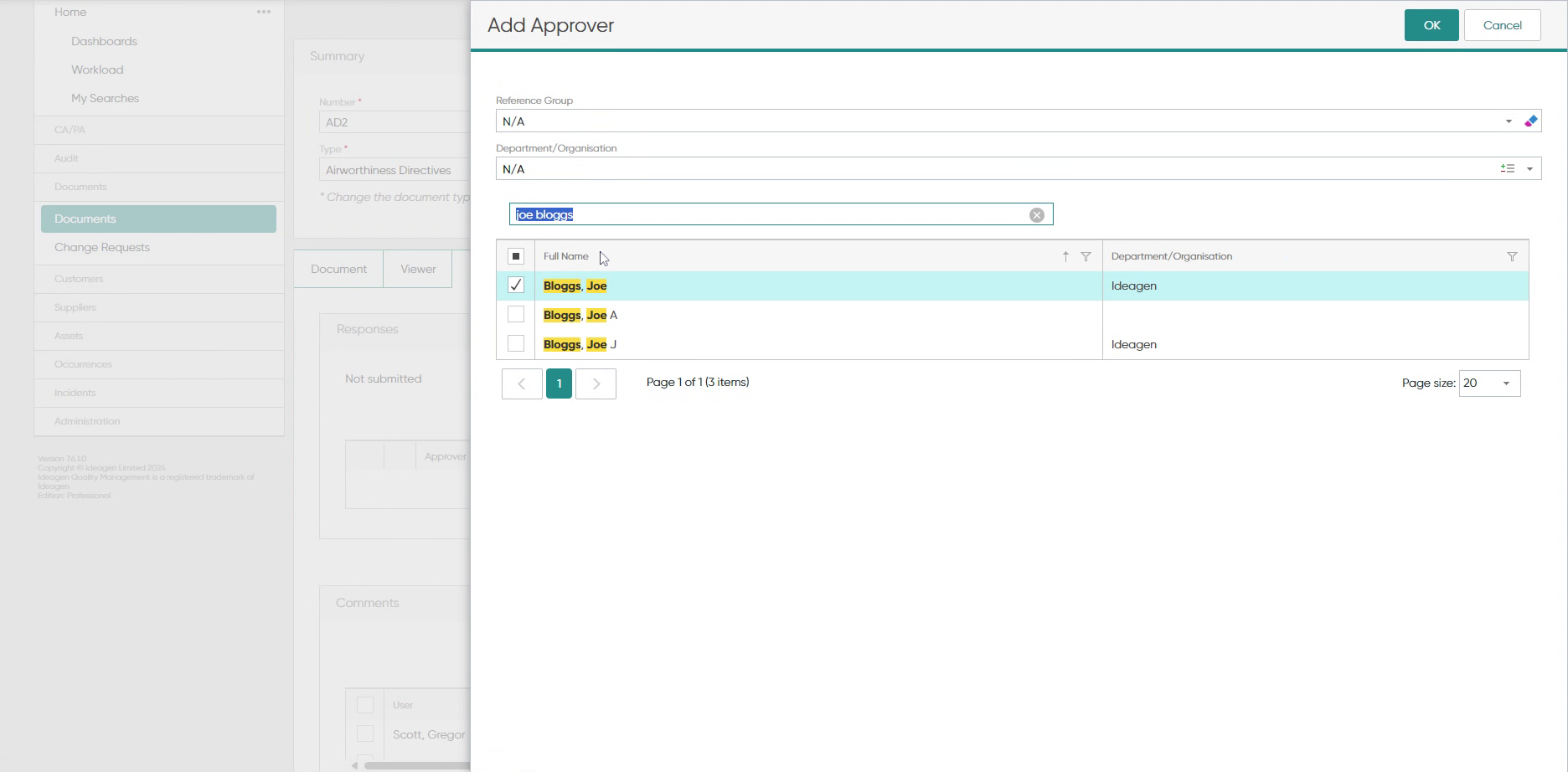Tick the Bloggs, Joe A checkbox
The width and height of the screenshot is (1568, 772).
(516, 315)
